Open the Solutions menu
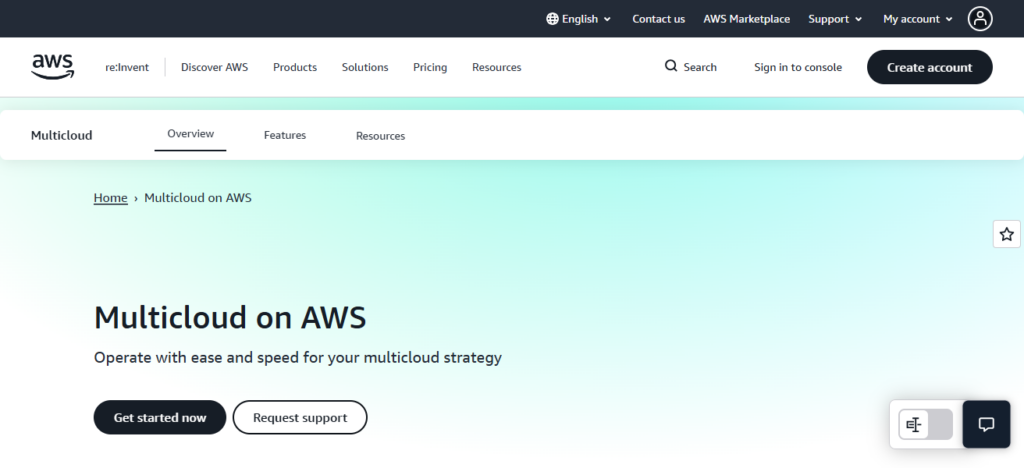This screenshot has width=1024, height=468. click(365, 67)
